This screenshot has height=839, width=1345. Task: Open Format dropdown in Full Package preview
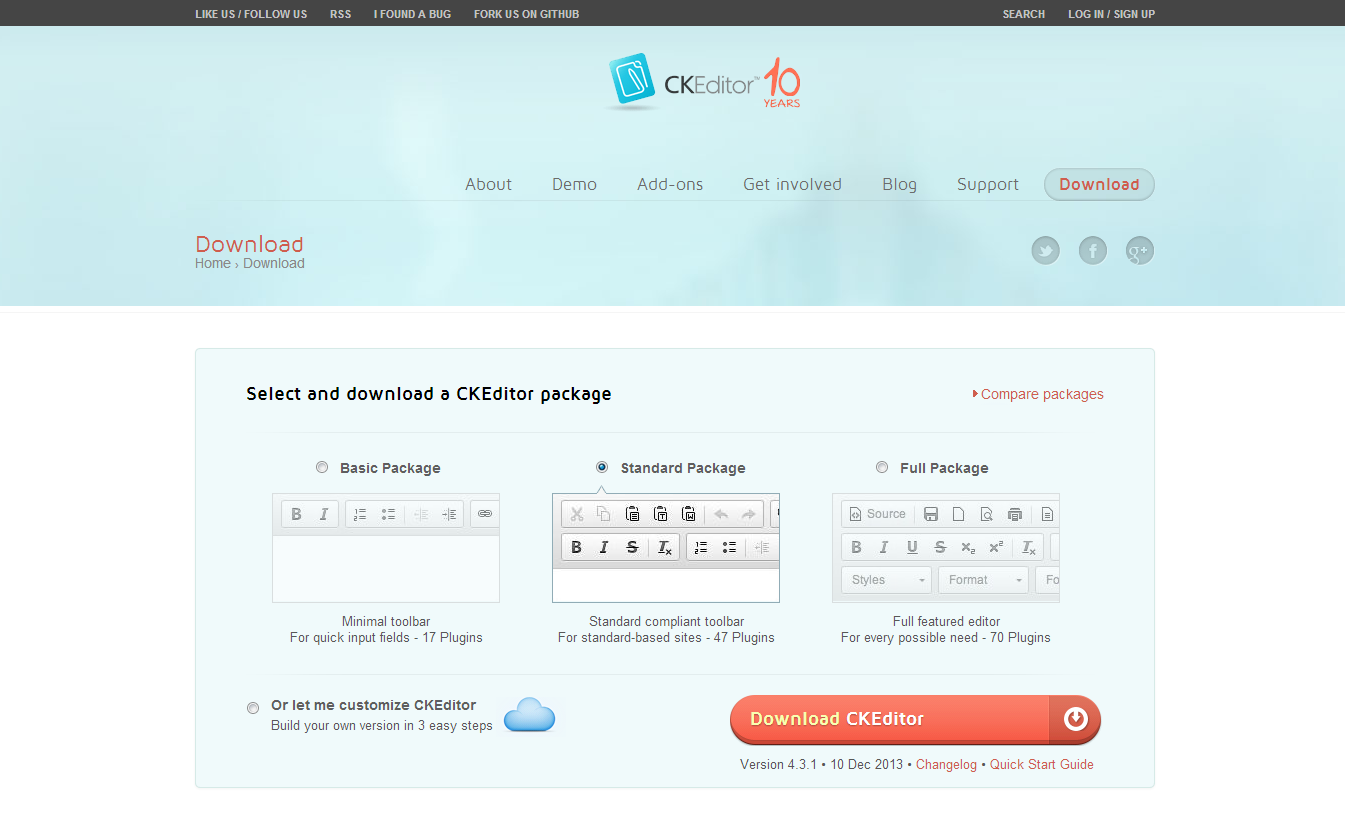[x=983, y=580]
